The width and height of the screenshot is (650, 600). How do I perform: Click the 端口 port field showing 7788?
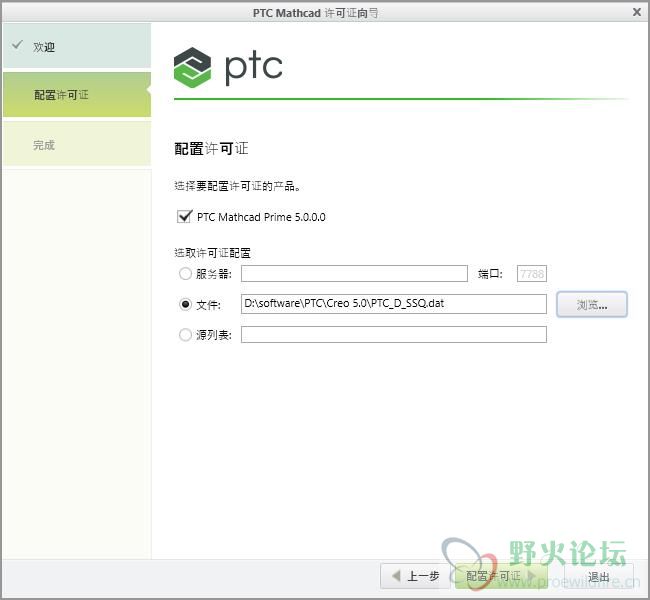pos(532,274)
